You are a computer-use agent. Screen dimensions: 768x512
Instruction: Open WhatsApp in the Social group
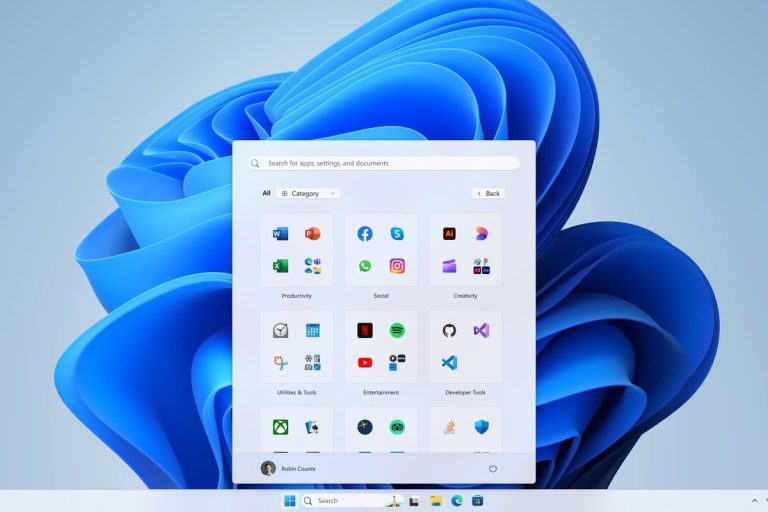pos(365,266)
